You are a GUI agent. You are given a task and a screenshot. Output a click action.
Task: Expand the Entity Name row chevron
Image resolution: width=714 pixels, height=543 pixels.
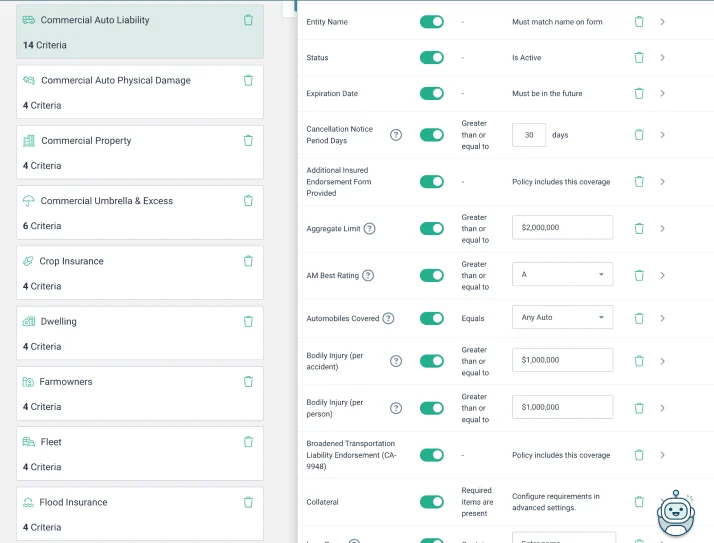click(x=663, y=22)
